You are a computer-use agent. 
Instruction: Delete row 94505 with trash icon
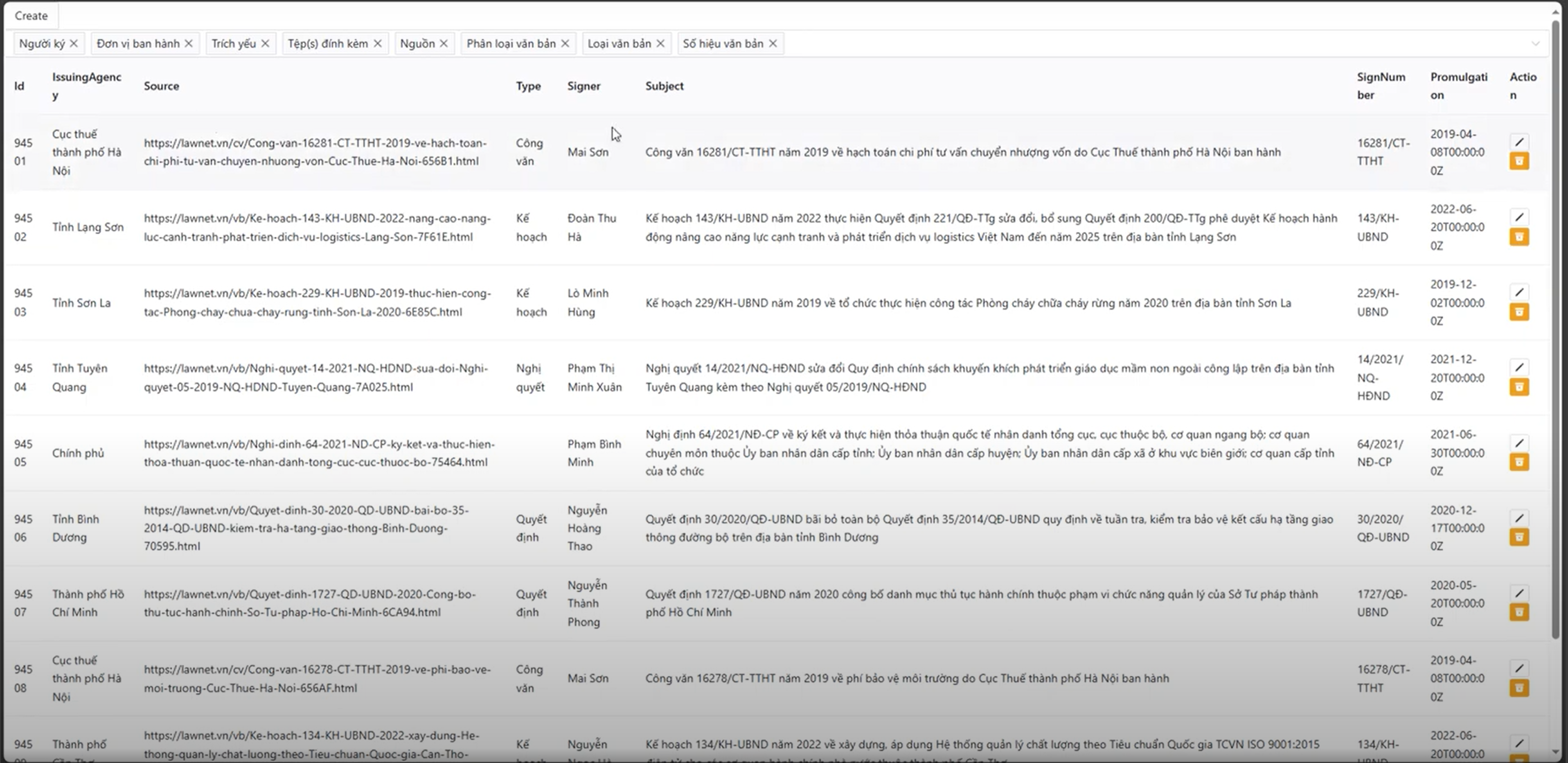pos(1519,462)
